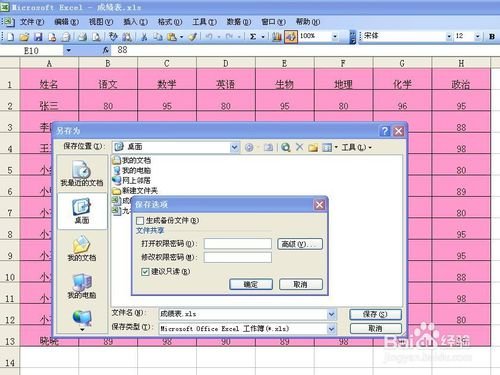Click the column H header
The image size is (500, 375).
461,63
